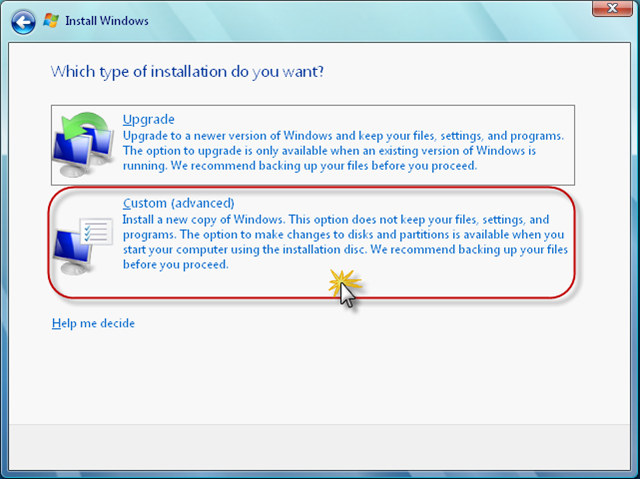Choose the Custom (advanced) heading link
Viewport: 640px width, 479px height.
[179, 203]
